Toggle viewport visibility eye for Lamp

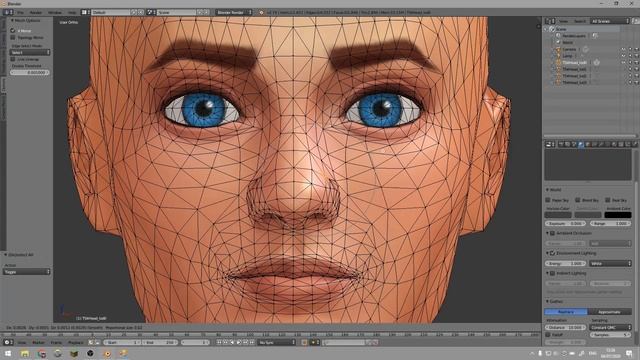click(623, 56)
